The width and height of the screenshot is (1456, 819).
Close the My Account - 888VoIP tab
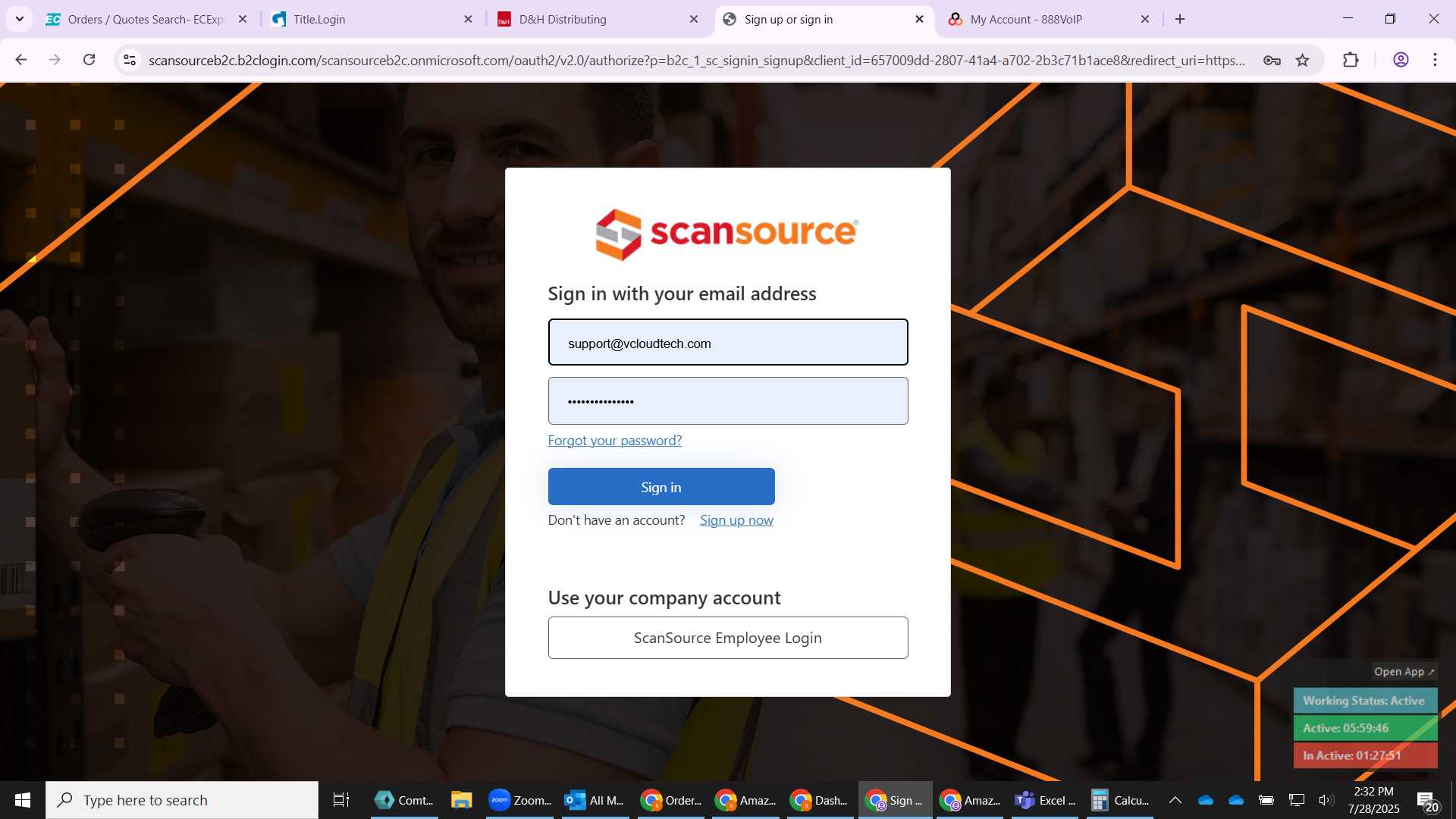point(1145,19)
